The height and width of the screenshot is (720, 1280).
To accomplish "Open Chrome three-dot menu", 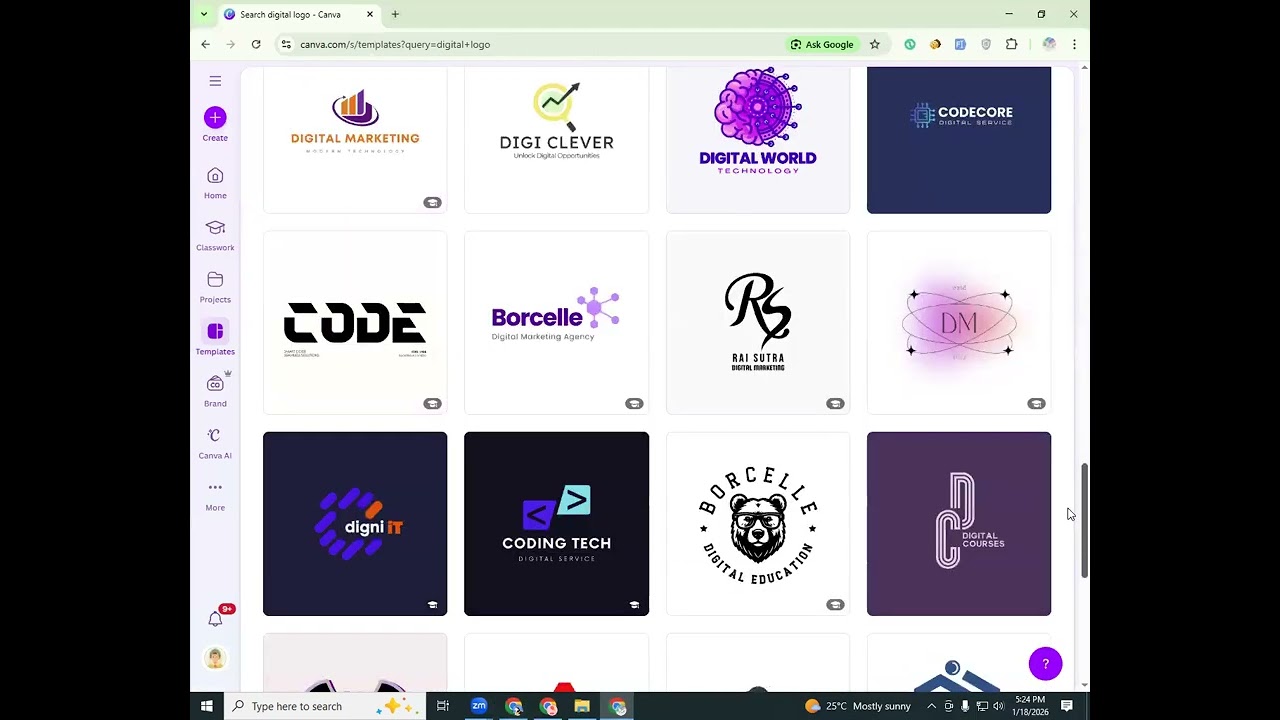I will point(1074,44).
